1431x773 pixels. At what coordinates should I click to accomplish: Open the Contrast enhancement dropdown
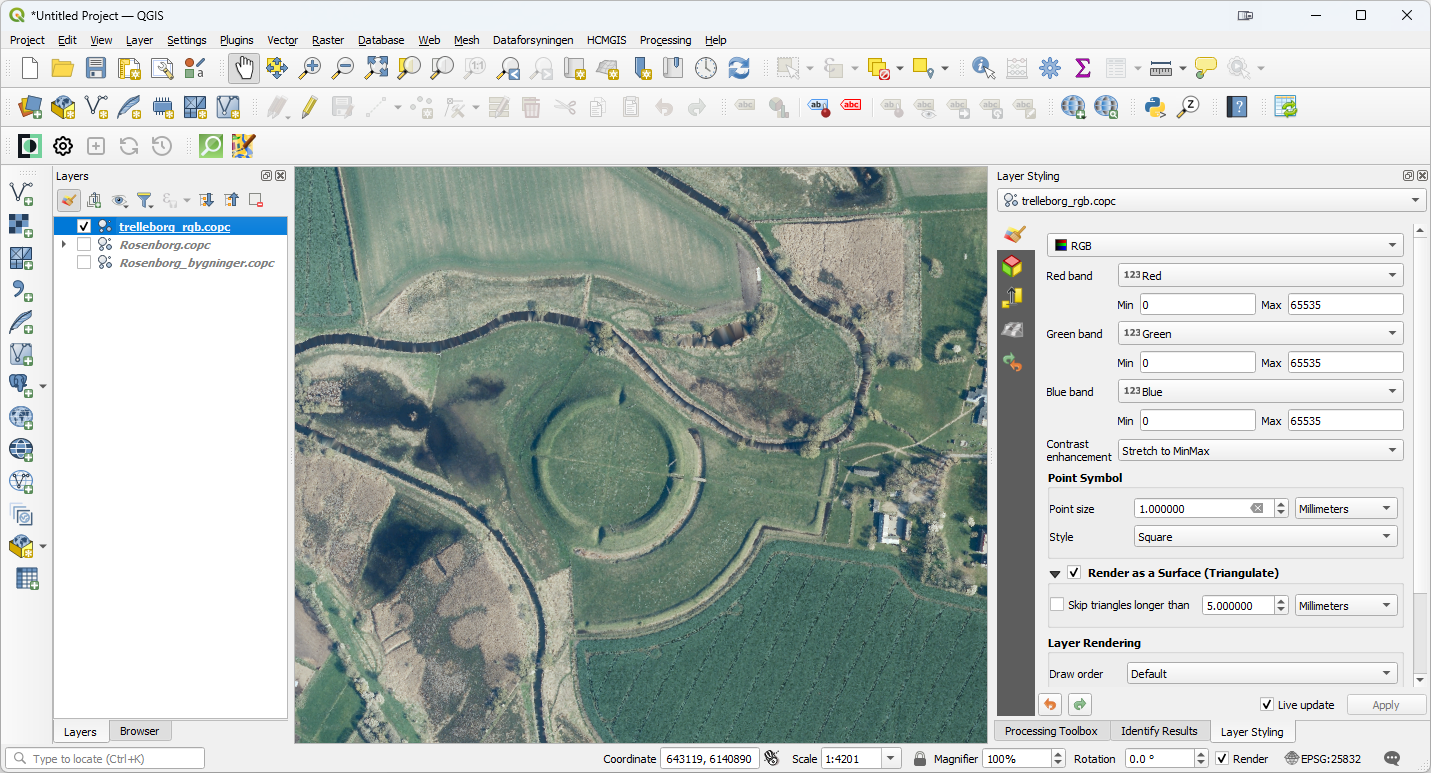pyautogui.click(x=1260, y=451)
